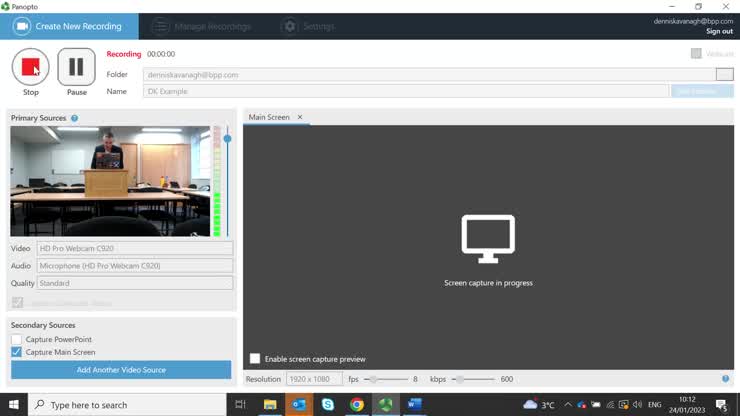Open Microsoft Word from the taskbar

click(x=414, y=405)
